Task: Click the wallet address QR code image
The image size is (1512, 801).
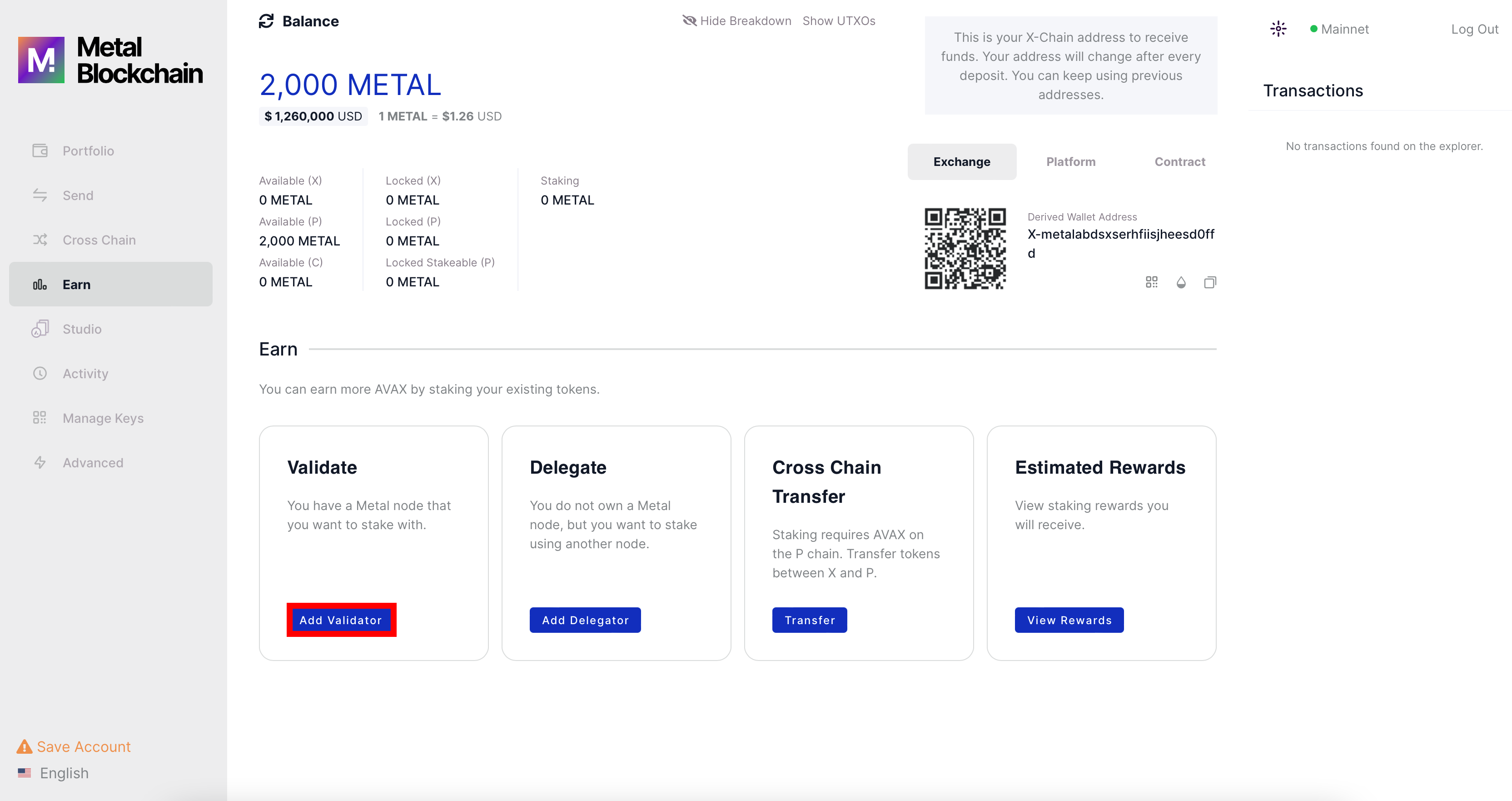Action: click(965, 248)
